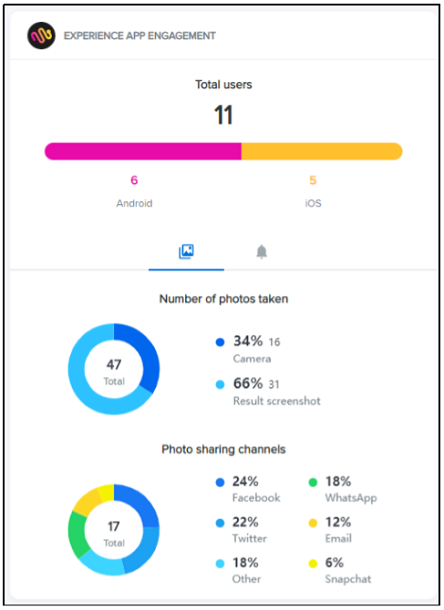Open the photos gallery tab icon
Viewport: 444px width, 610px height.
coord(186,251)
